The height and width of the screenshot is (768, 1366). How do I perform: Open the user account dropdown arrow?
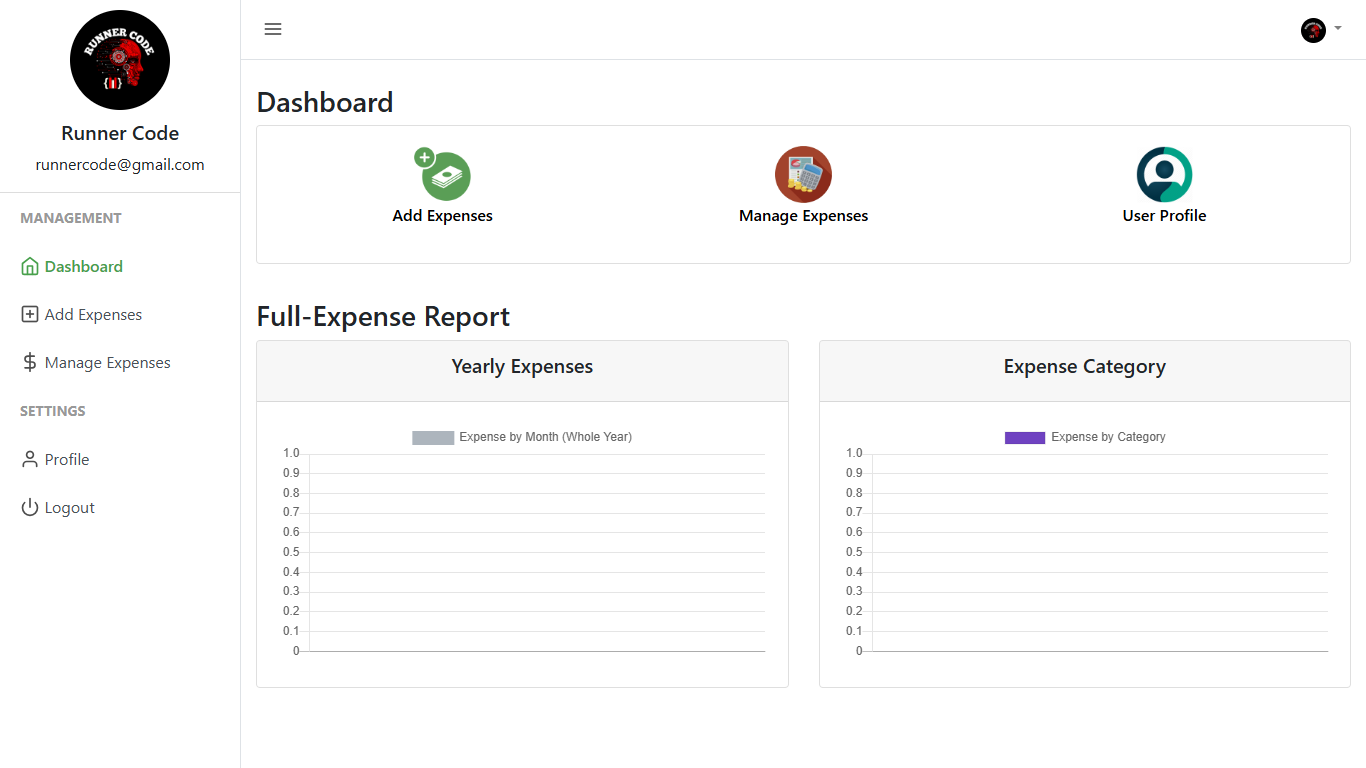tap(1338, 29)
